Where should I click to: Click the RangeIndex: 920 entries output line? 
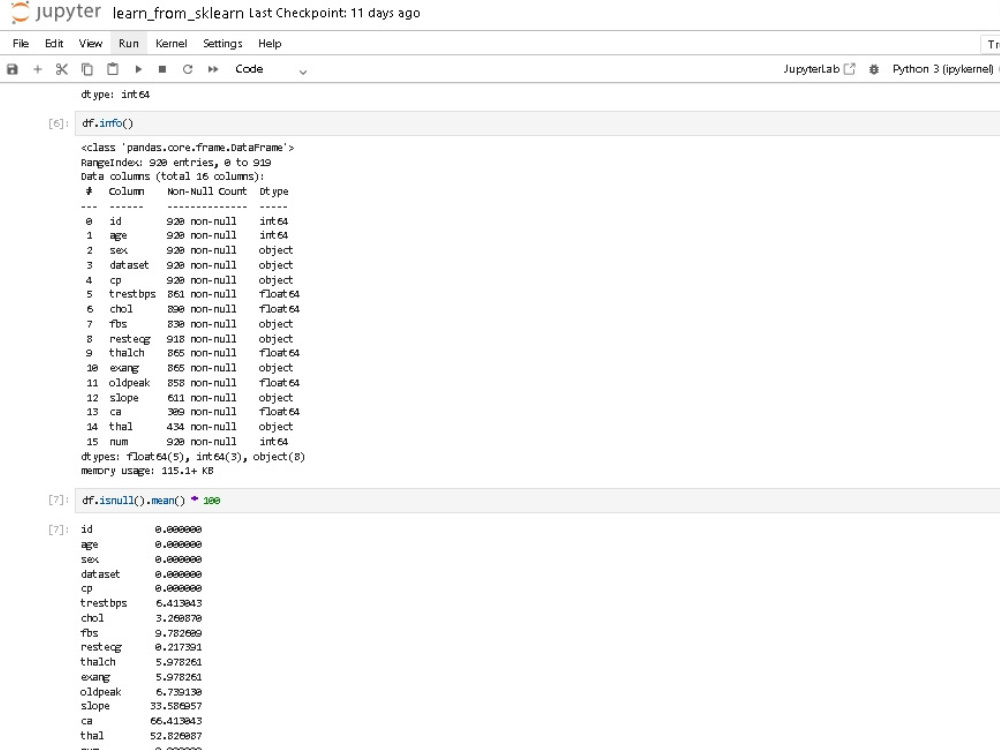tap(175, 163)
